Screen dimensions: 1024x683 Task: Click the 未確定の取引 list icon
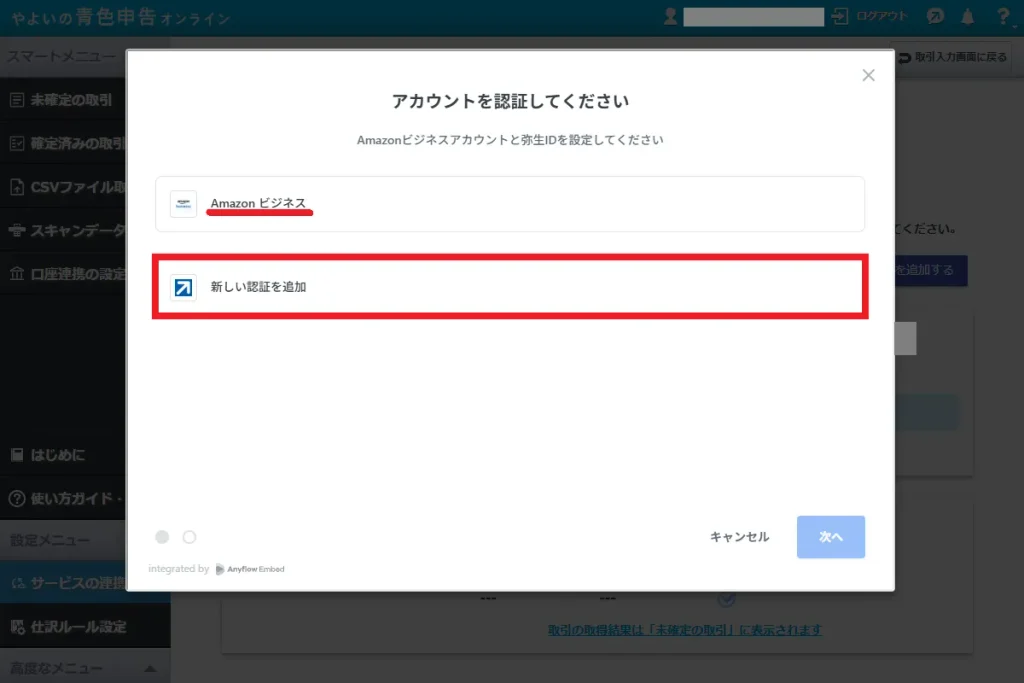coord(17,100)
